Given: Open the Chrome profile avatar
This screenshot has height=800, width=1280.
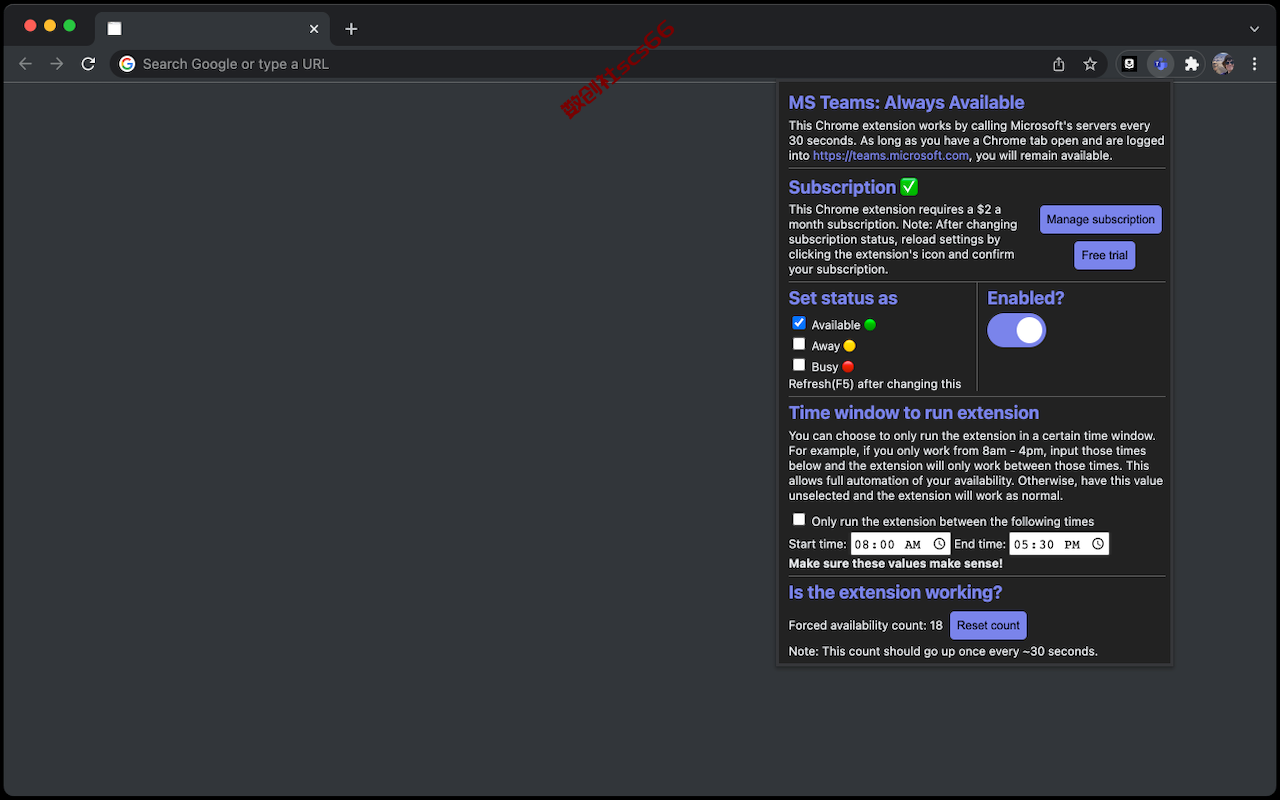Looking at the screenshot, I should [1223, 64].
